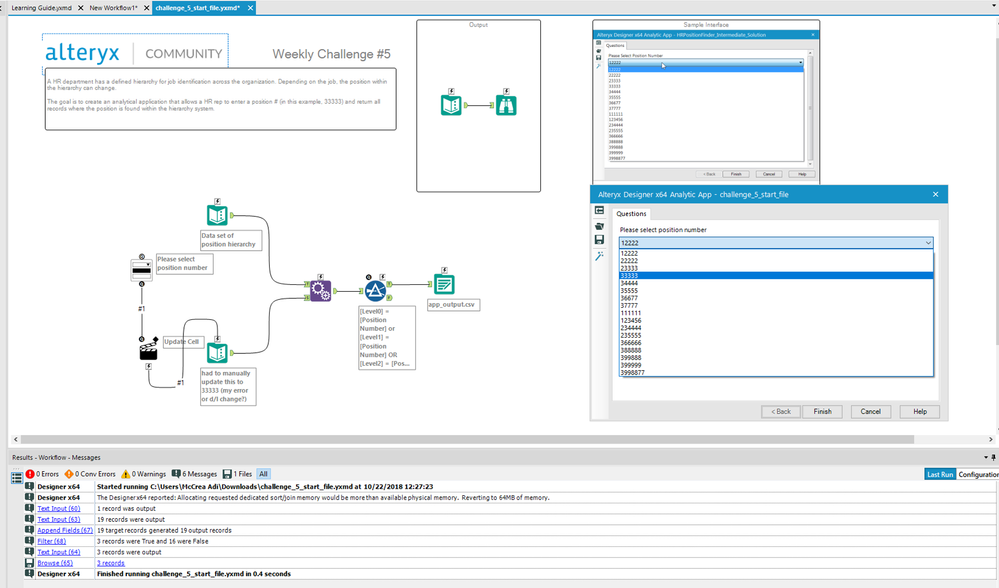Click the Back button in Analytic App dialog
The height and width of the screenshot is (588, 999).
(x=780, y=412)
